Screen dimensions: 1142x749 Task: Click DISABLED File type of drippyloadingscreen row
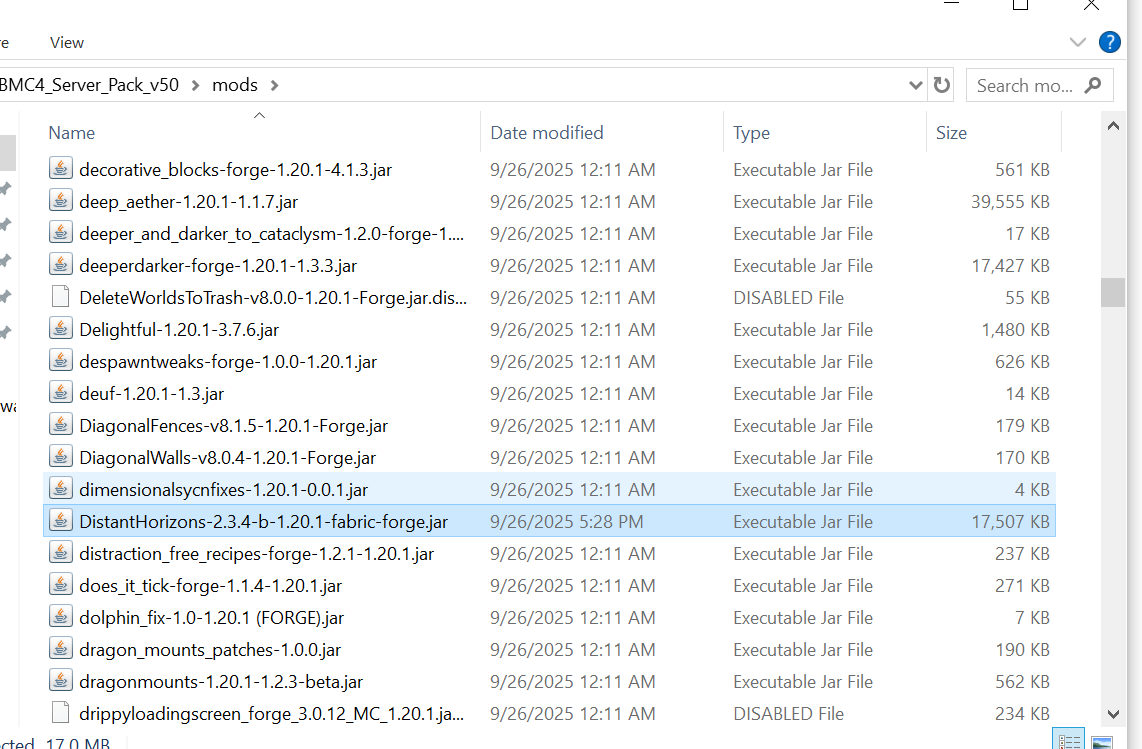tap(788, 714)
